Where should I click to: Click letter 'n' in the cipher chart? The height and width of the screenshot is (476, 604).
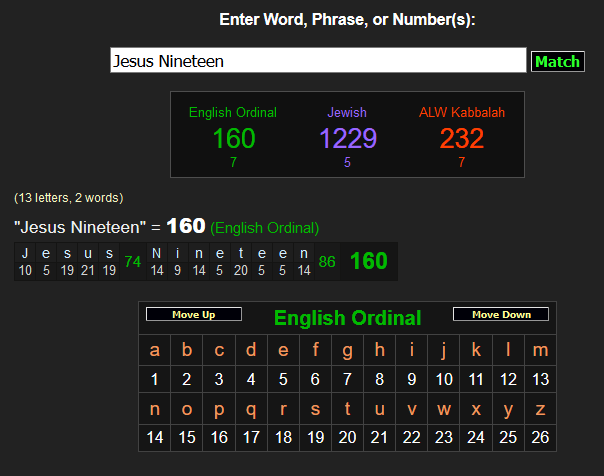154,409
